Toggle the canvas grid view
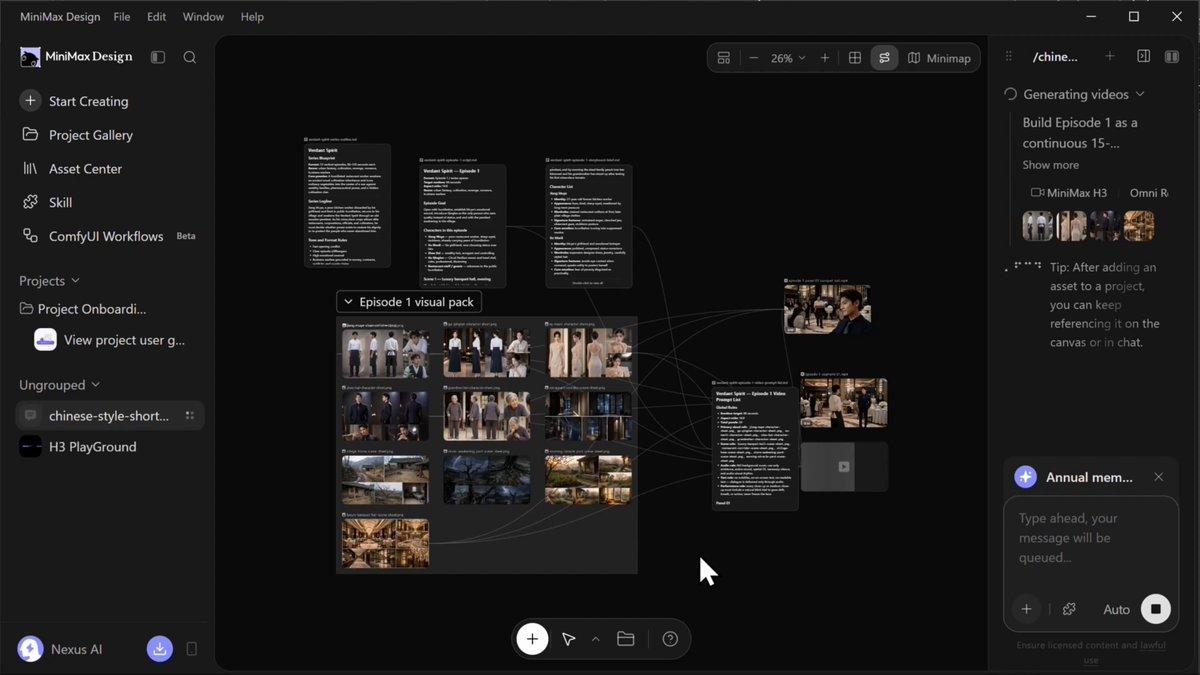1200x675 pixels. pyautogui.click(x=855, y=58)
